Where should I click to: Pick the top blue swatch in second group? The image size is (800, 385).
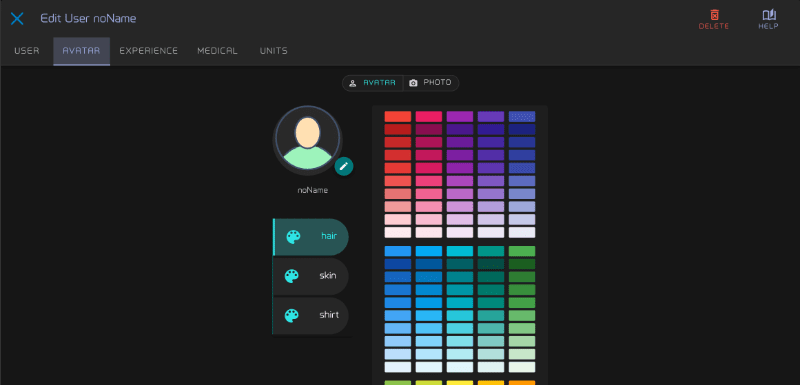click(x=397, y=251)
